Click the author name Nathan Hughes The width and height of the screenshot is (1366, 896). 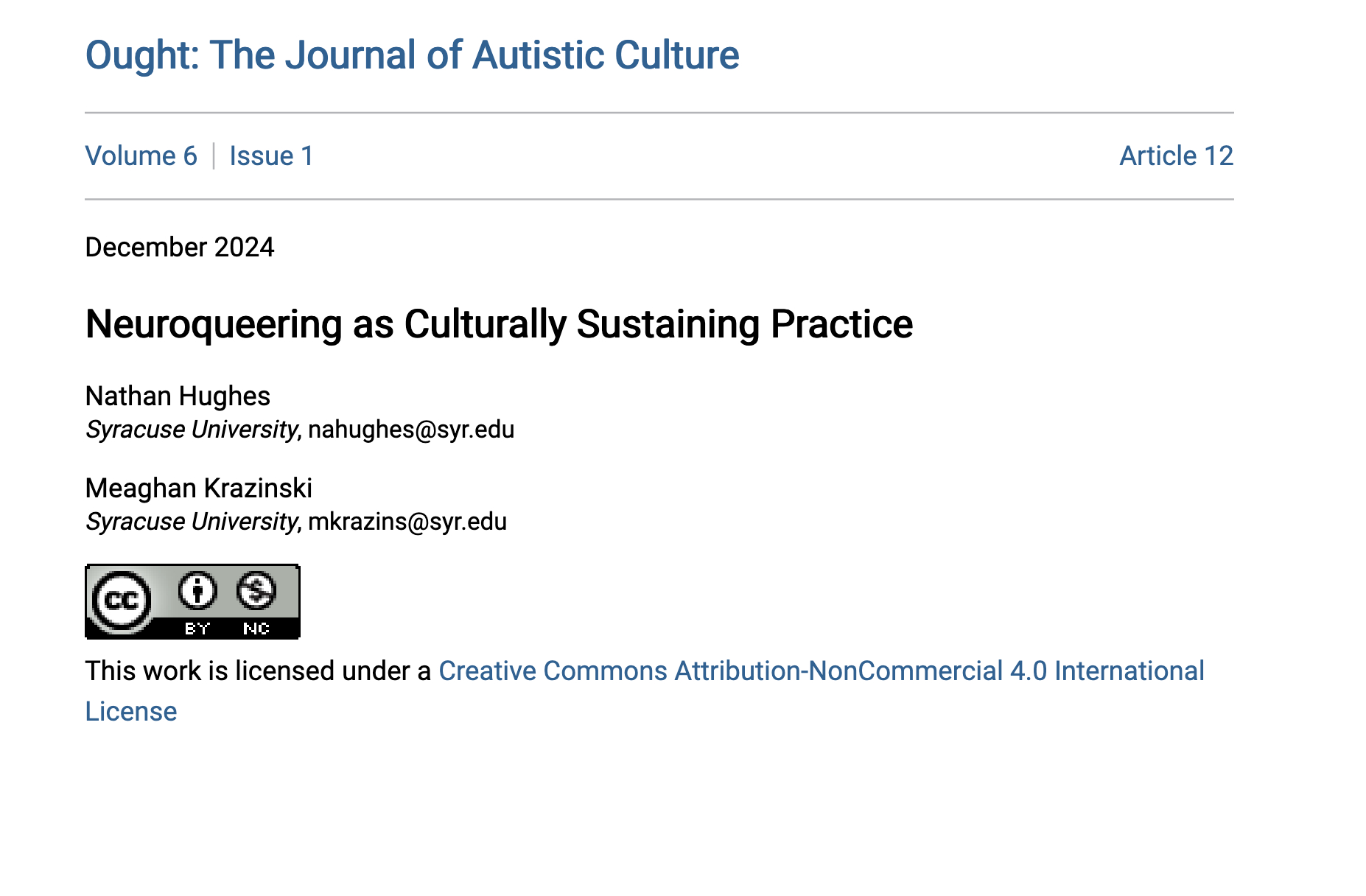pyautogui.click(x=178, y=396)
